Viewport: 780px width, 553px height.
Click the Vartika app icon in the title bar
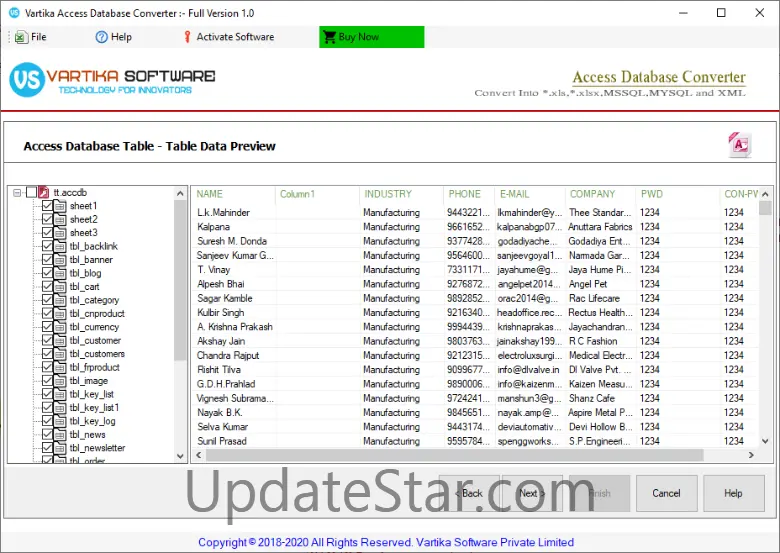[14, 13]
